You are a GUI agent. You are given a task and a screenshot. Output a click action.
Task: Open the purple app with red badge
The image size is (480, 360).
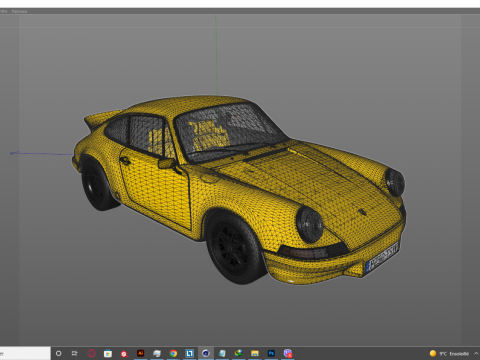(x=288, y=353)
